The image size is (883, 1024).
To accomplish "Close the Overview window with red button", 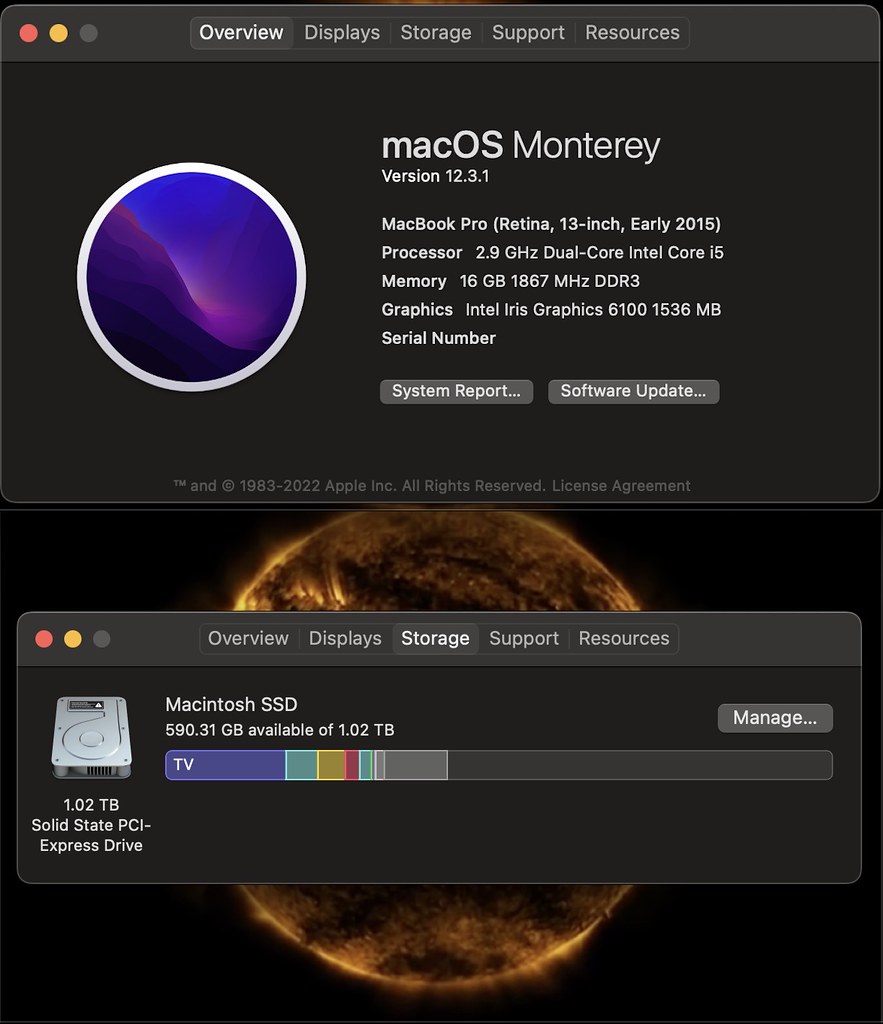I will 29,33.
